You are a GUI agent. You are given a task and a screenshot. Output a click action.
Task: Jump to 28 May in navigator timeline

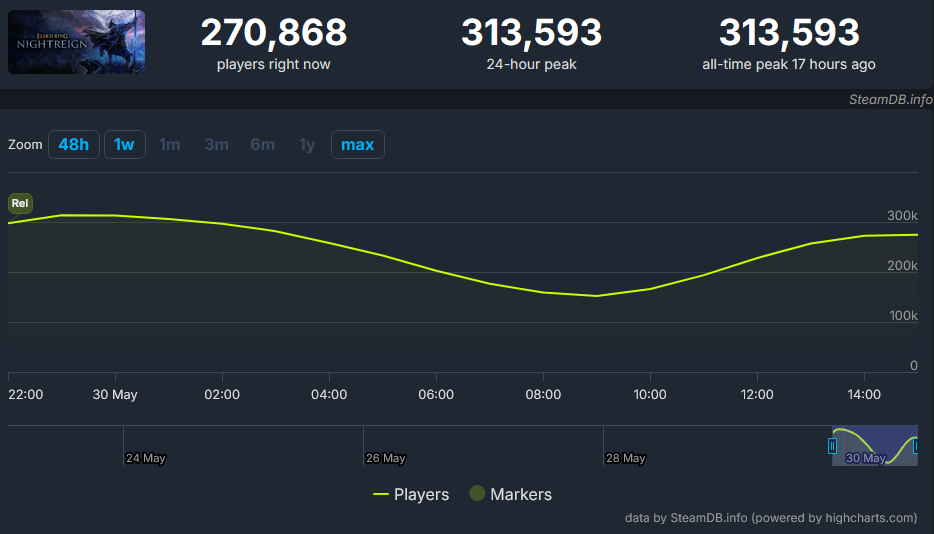pyautogui.click(x=625, y=458)
